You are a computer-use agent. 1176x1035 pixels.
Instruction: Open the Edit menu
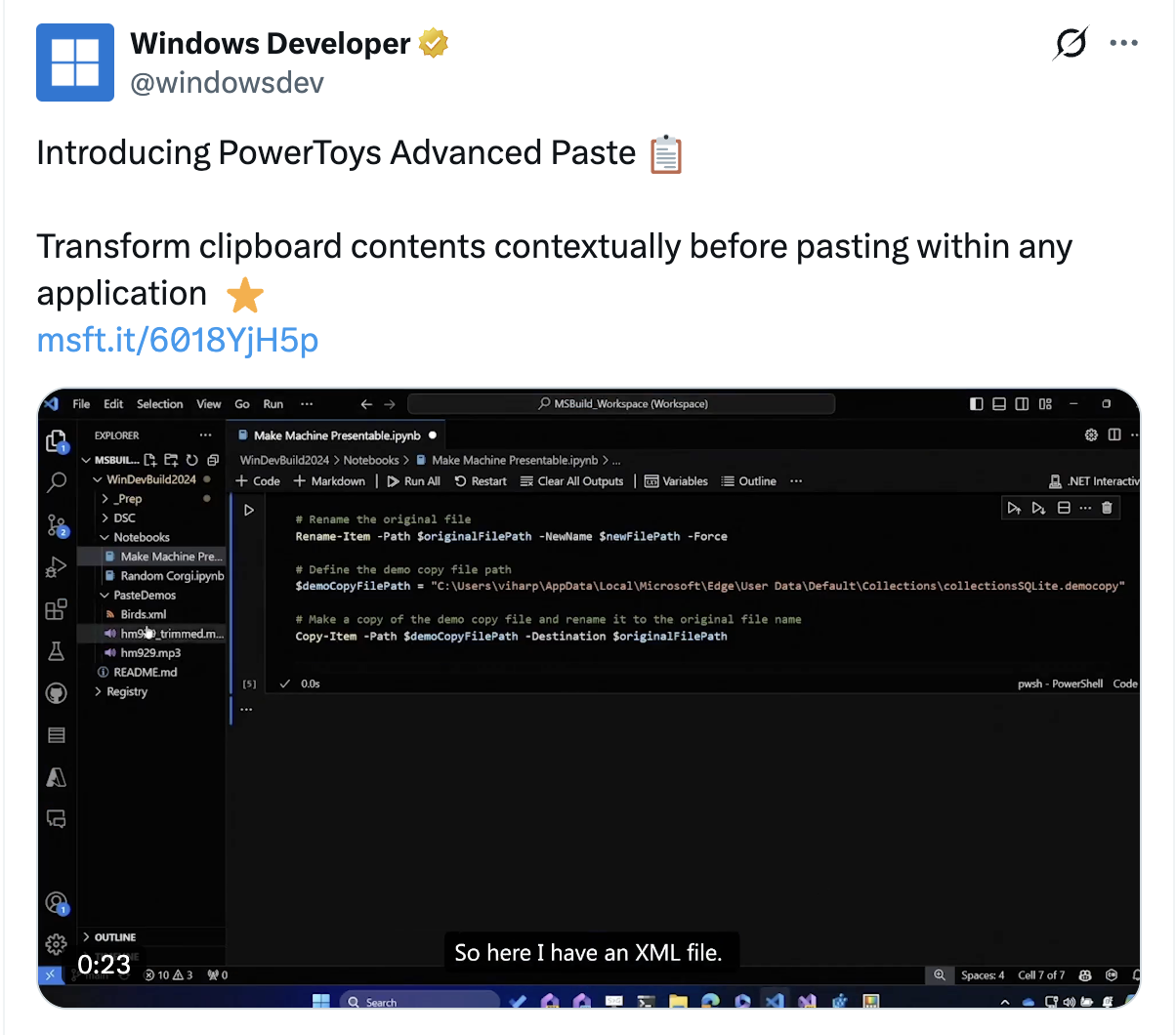[x=113, y=404]
